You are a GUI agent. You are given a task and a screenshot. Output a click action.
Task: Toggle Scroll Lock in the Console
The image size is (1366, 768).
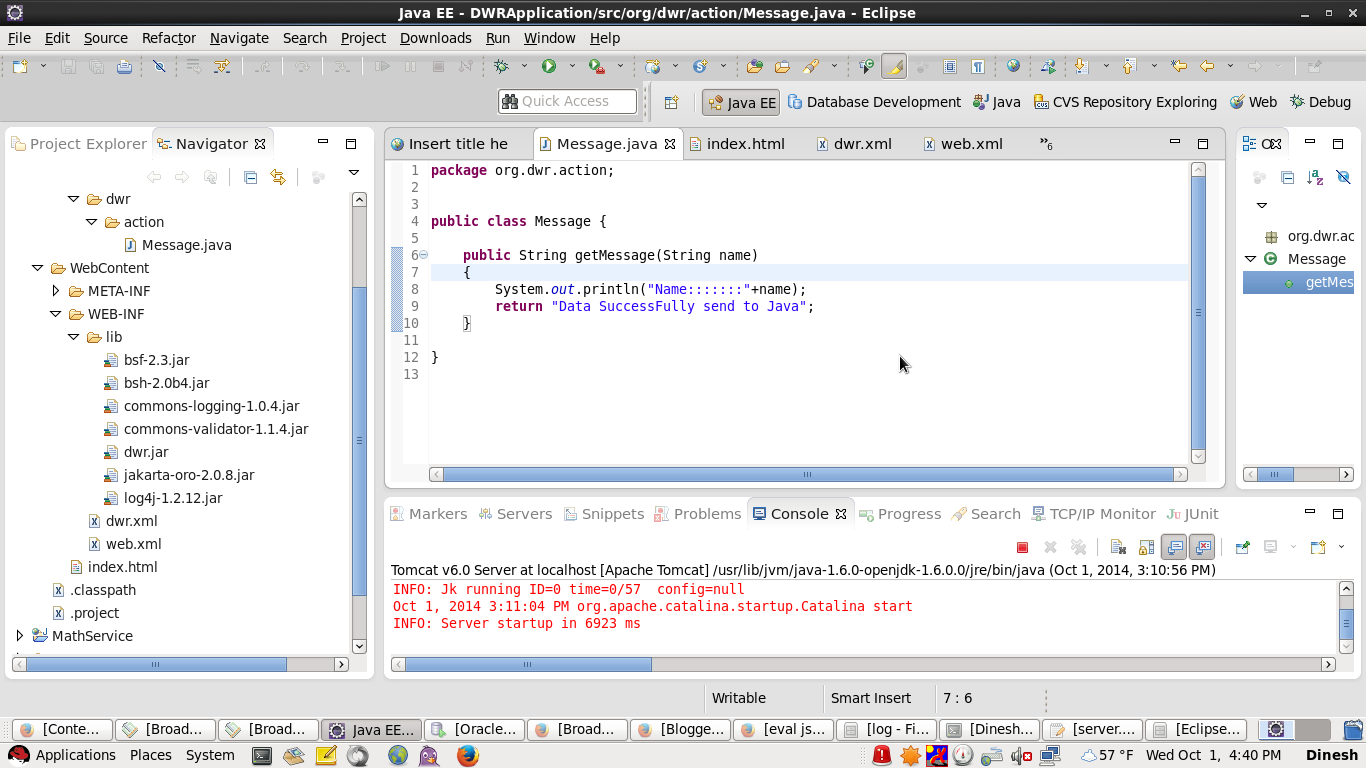click(x=1146, y=547)
